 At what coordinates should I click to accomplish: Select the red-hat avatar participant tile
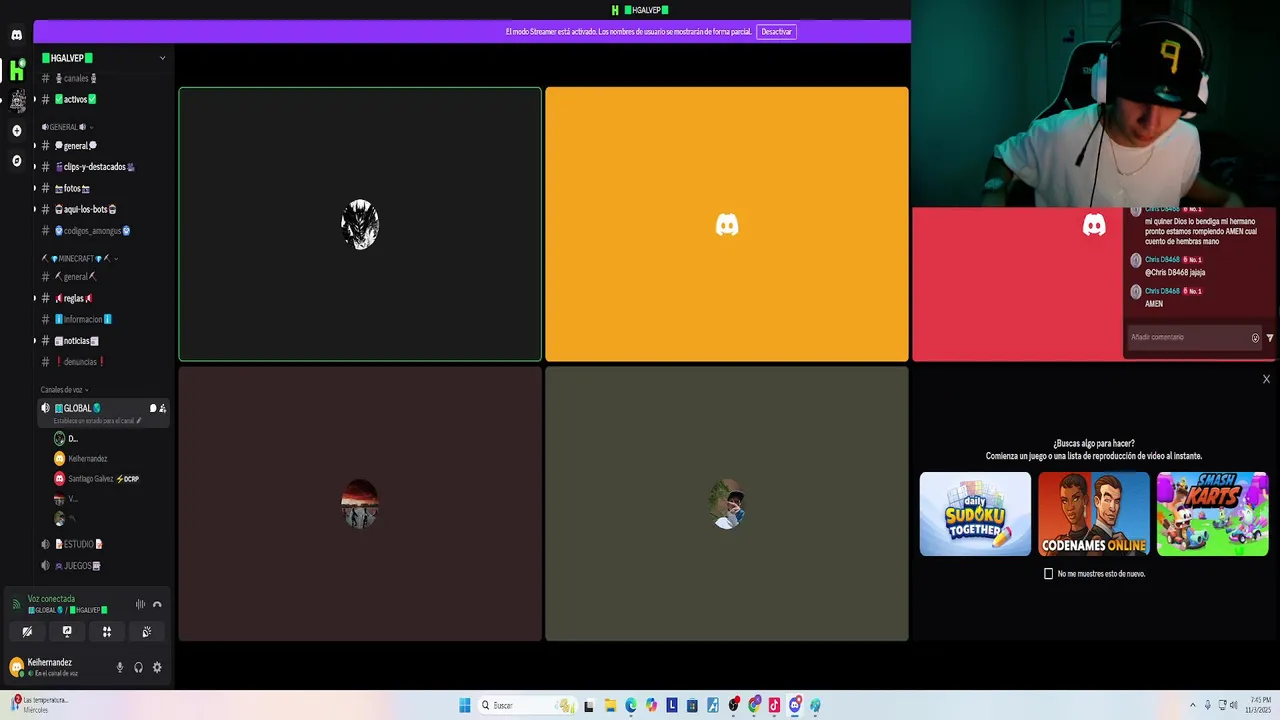pos(360,504)
